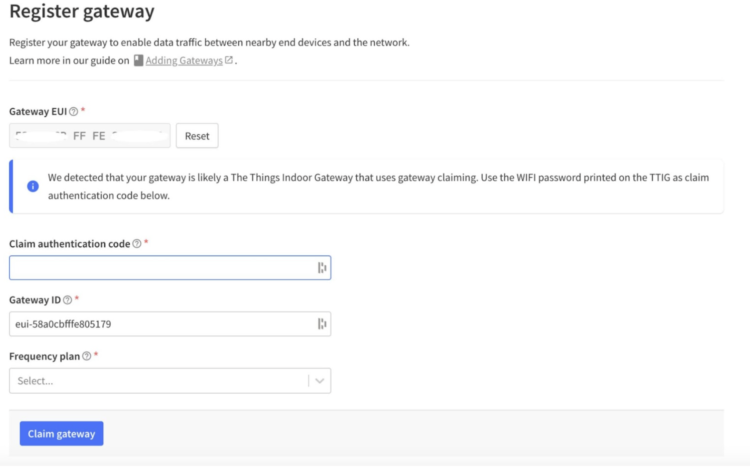Click into the Gateway ID field
This screenshot has width=750, height=468.
click(x=170, y=324)
